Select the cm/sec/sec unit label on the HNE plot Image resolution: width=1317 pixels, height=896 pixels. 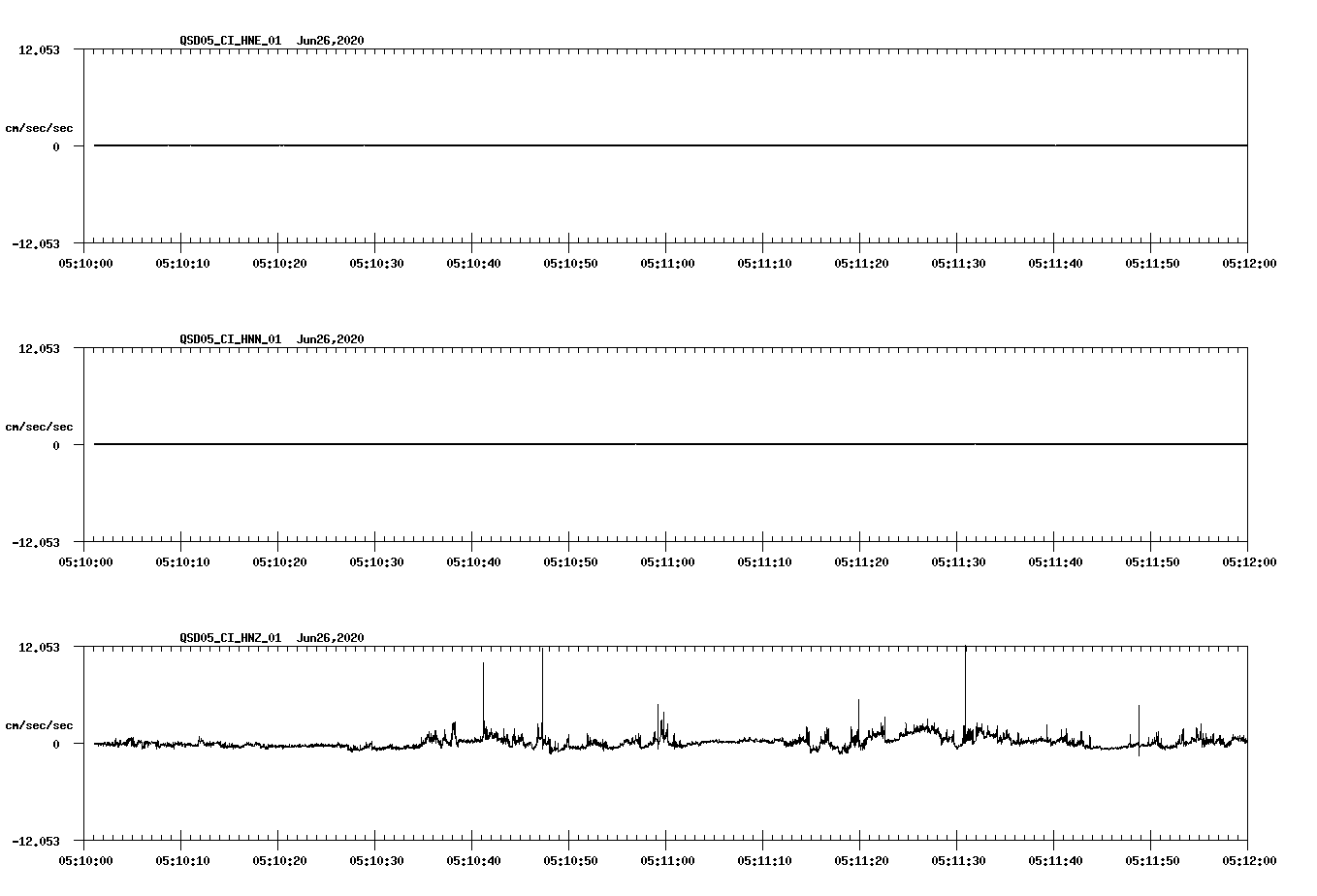[39, 128]
